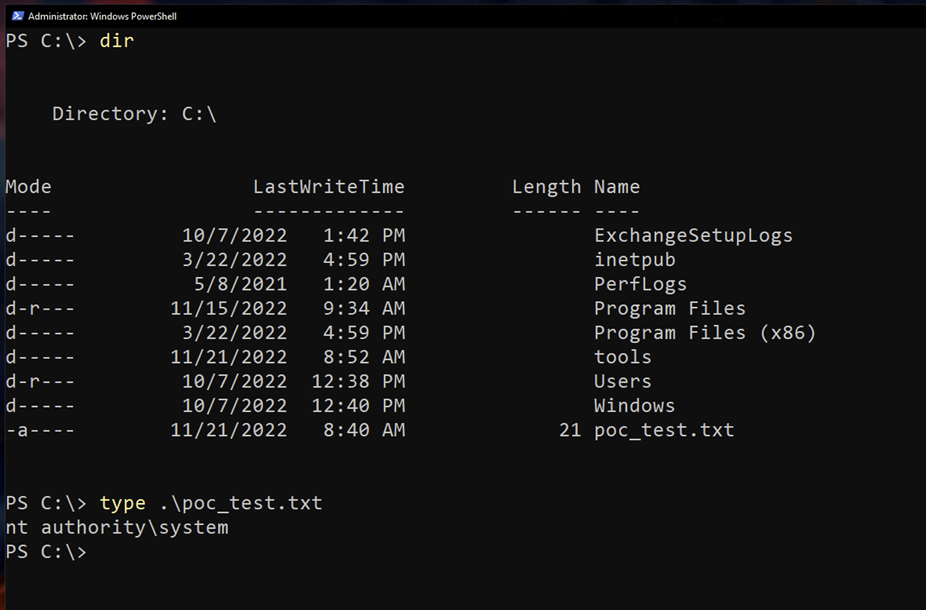926x610 pixels.
Task: Select the ExchangeSetupLogs directory name
Action: pyautogui.click(x=693, y=236)
